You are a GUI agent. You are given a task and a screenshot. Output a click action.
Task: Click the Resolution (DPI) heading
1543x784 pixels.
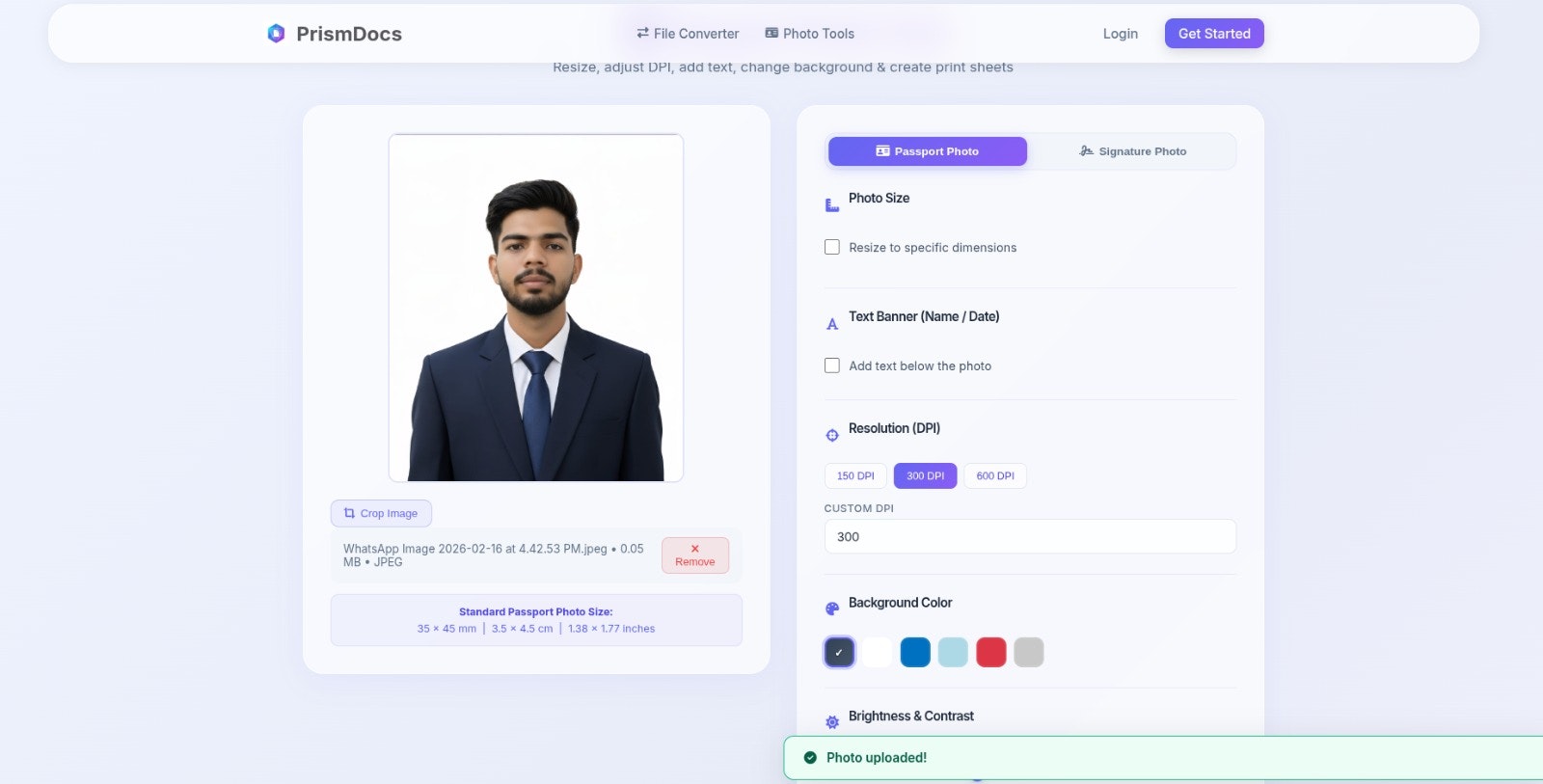pyautogui.click(x=894, y=428)
